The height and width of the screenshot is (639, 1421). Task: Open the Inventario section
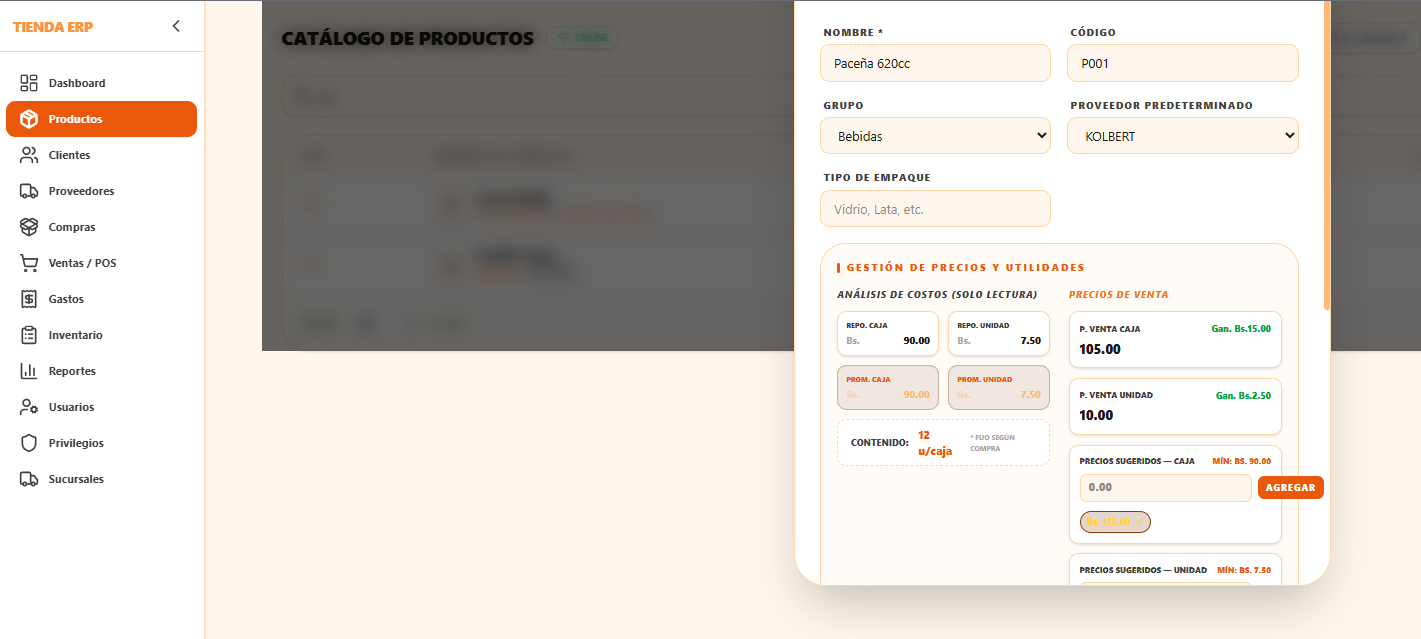(x=101, y=335)
